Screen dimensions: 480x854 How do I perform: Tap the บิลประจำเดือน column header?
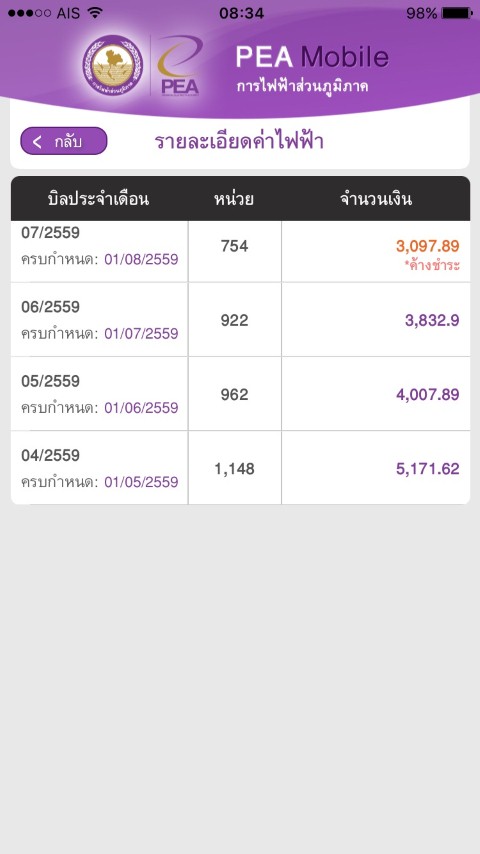pos(99,199)
